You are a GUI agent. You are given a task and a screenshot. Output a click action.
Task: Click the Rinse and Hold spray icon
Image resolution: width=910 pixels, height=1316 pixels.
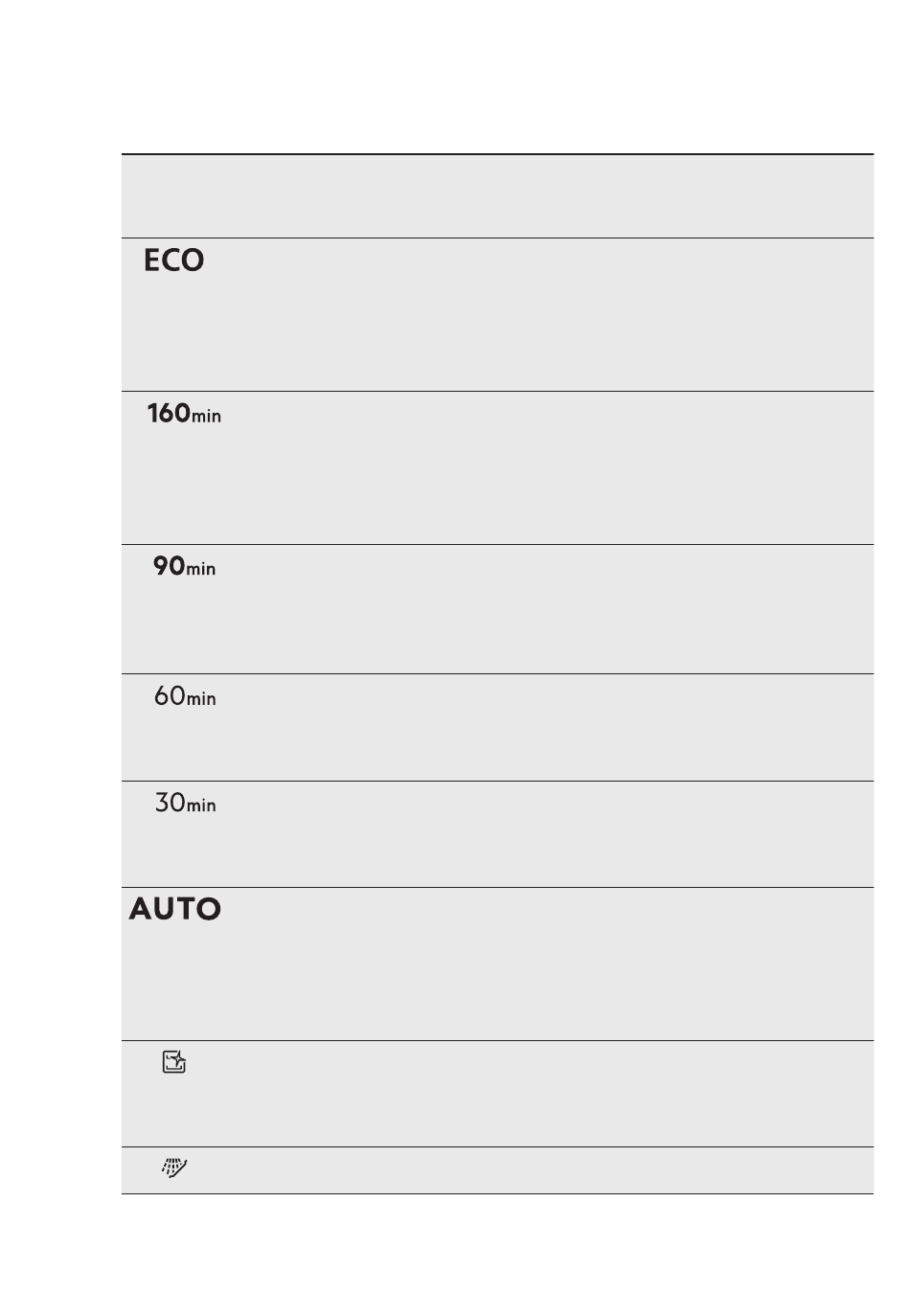click(174, 1168)
